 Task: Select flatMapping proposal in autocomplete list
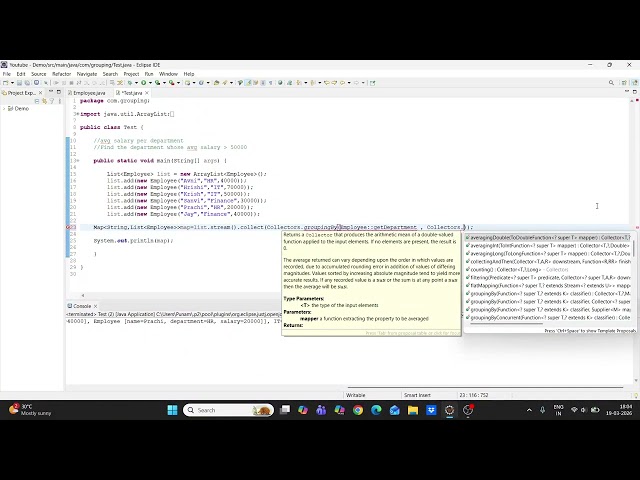point(548,286)
